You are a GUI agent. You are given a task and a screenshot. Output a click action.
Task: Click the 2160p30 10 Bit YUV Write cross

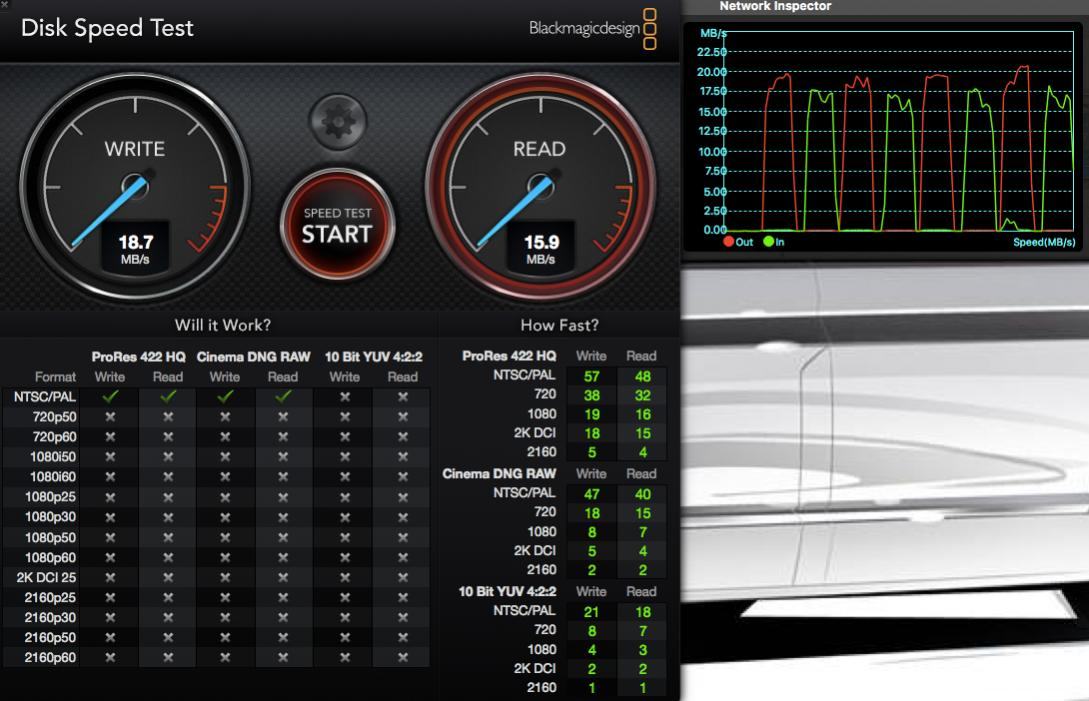tap(344, 618)
